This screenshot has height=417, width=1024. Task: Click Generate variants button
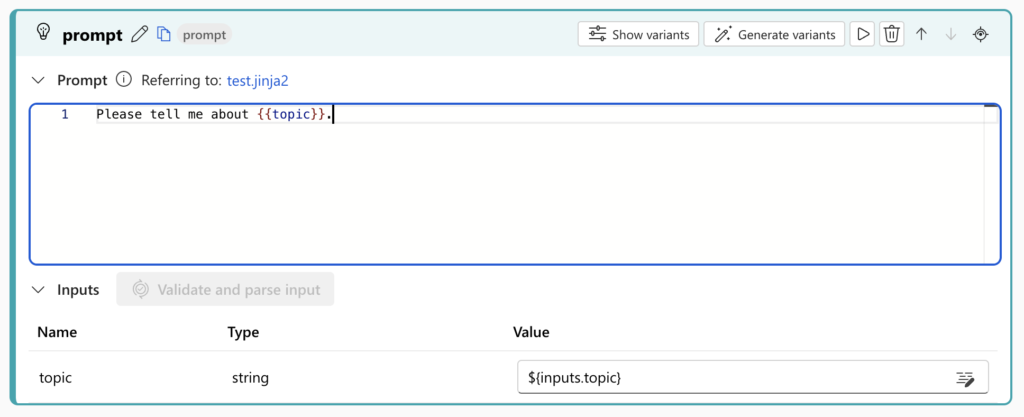coord(775,34)
